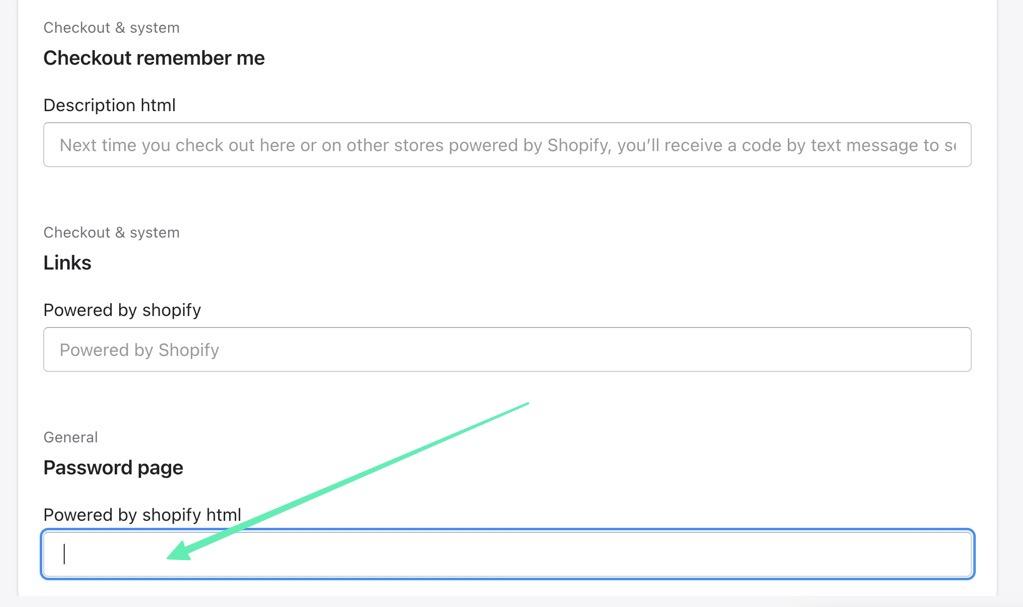The image size is (1023, 607).
Task: Click the blinking text cursor in Password page field
Action: coord(64,554)
